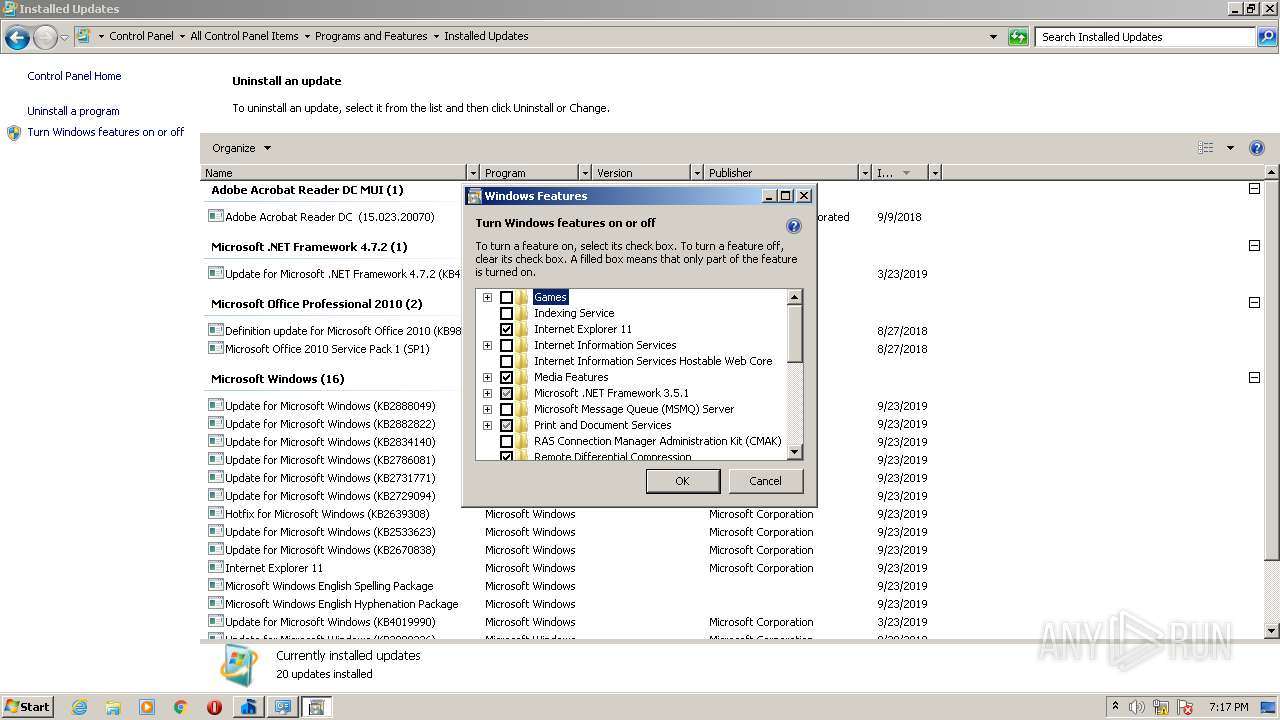Expand the Games feature tree node
1280x720 pixels.
click(x=487, y=297)
